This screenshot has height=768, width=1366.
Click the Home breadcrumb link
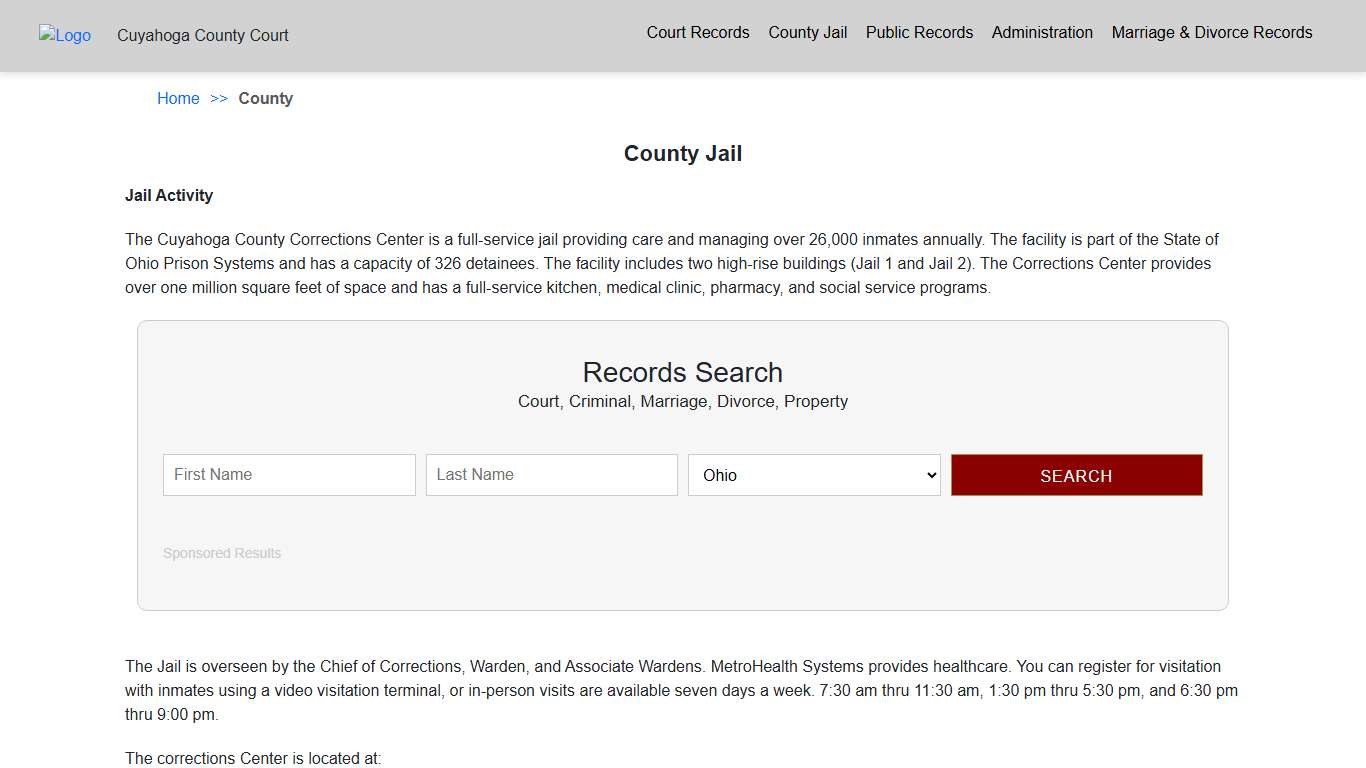[x=178, y=98]
